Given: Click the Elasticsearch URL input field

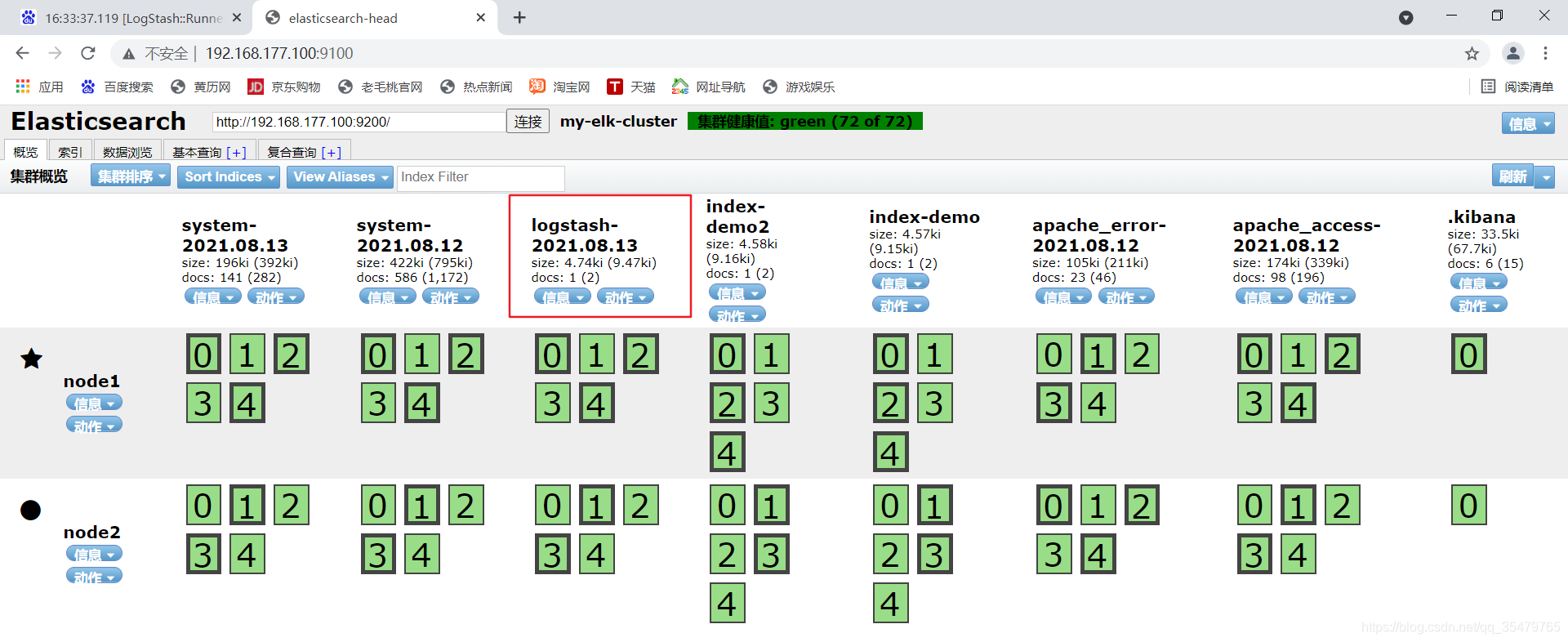Looking at the screenshot, I should [x=359, y=122].
